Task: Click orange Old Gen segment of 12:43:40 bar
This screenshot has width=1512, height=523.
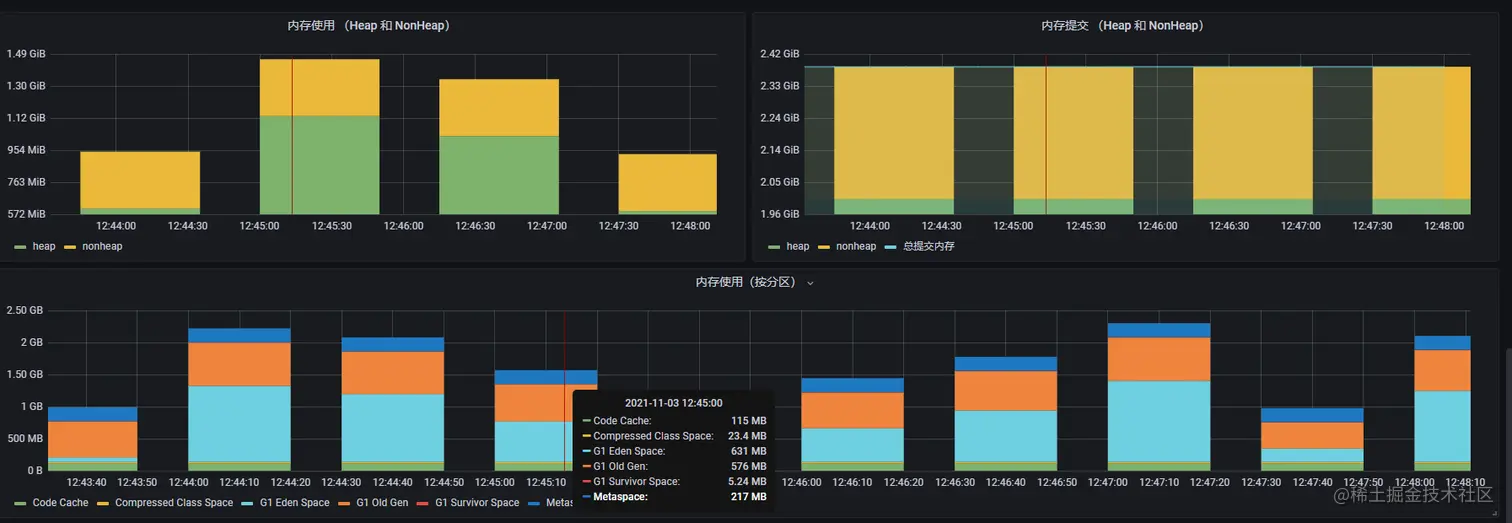Action: [92, 439]
